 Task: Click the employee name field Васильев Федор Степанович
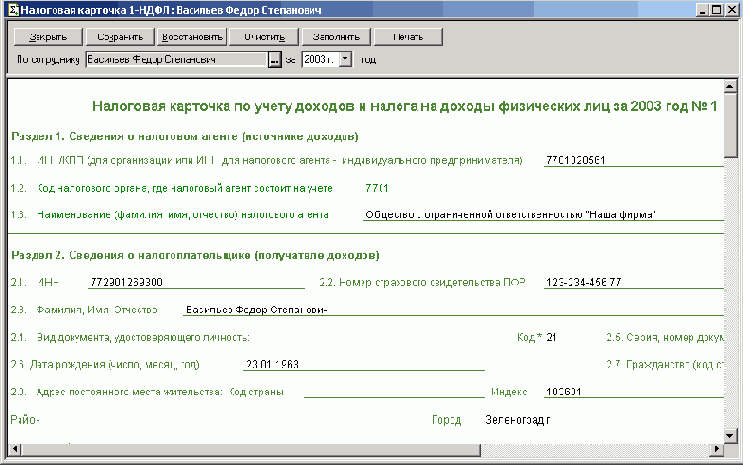175,60
